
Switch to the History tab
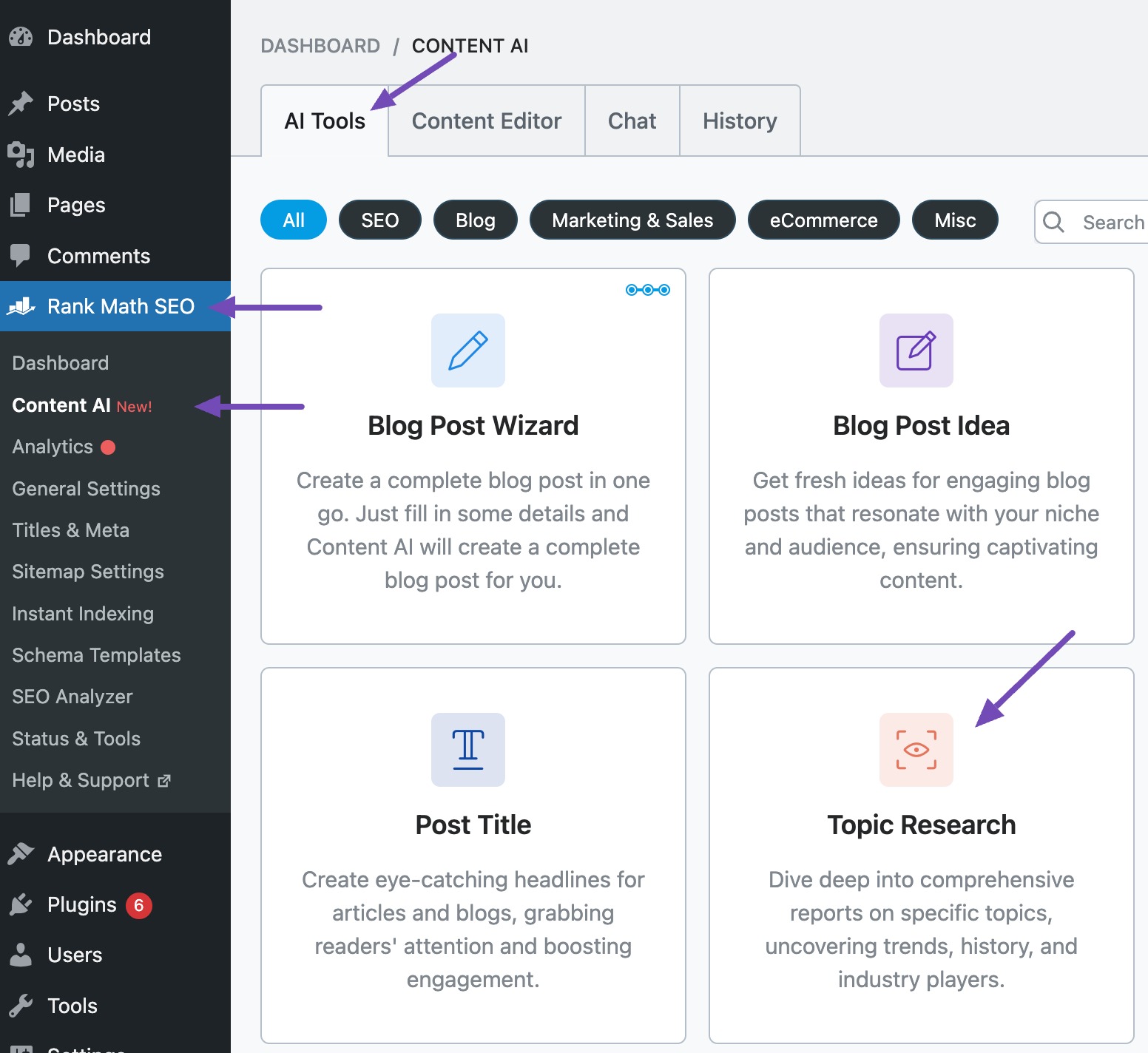[739, 121]
